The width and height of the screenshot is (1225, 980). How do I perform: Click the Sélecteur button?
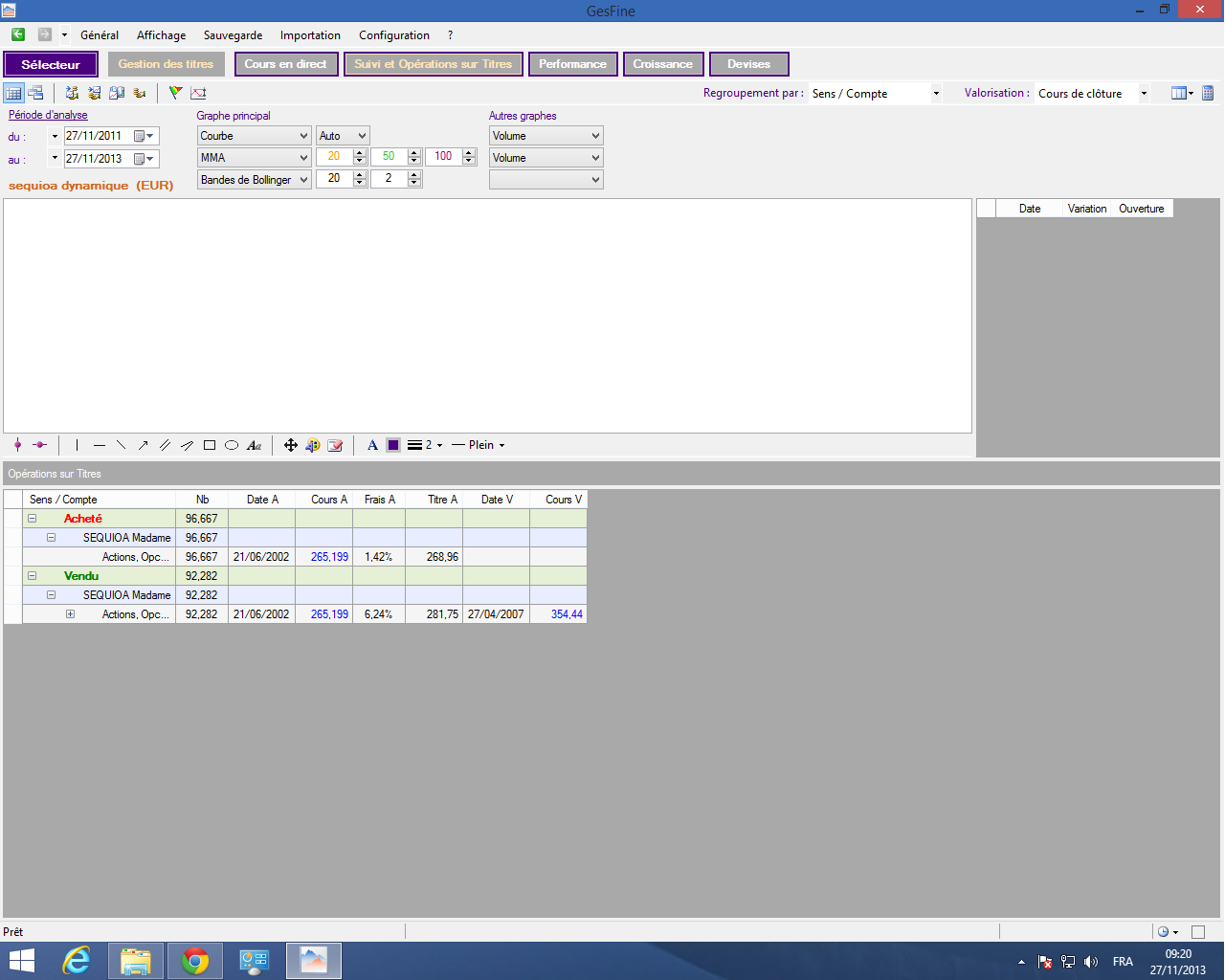click(51, 64)
